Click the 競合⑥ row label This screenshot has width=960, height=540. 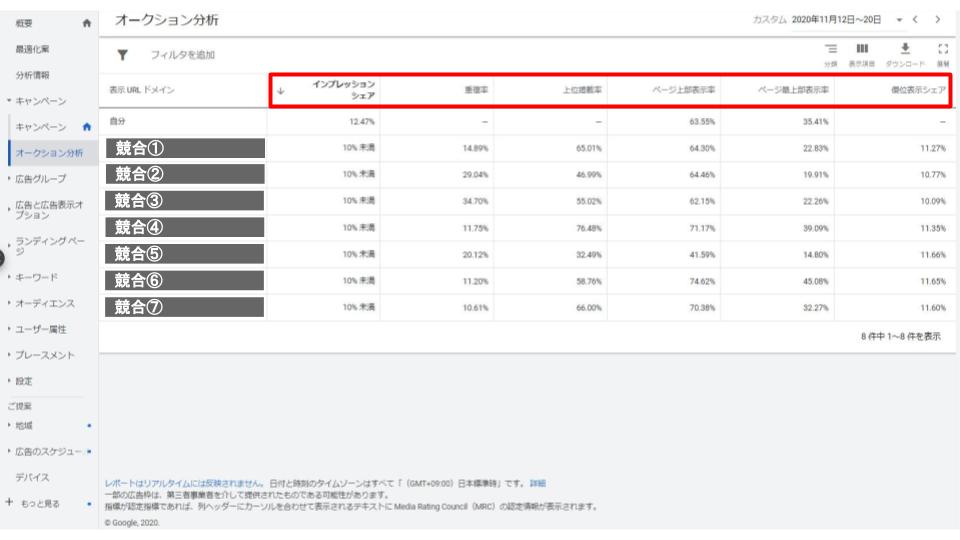185,280
